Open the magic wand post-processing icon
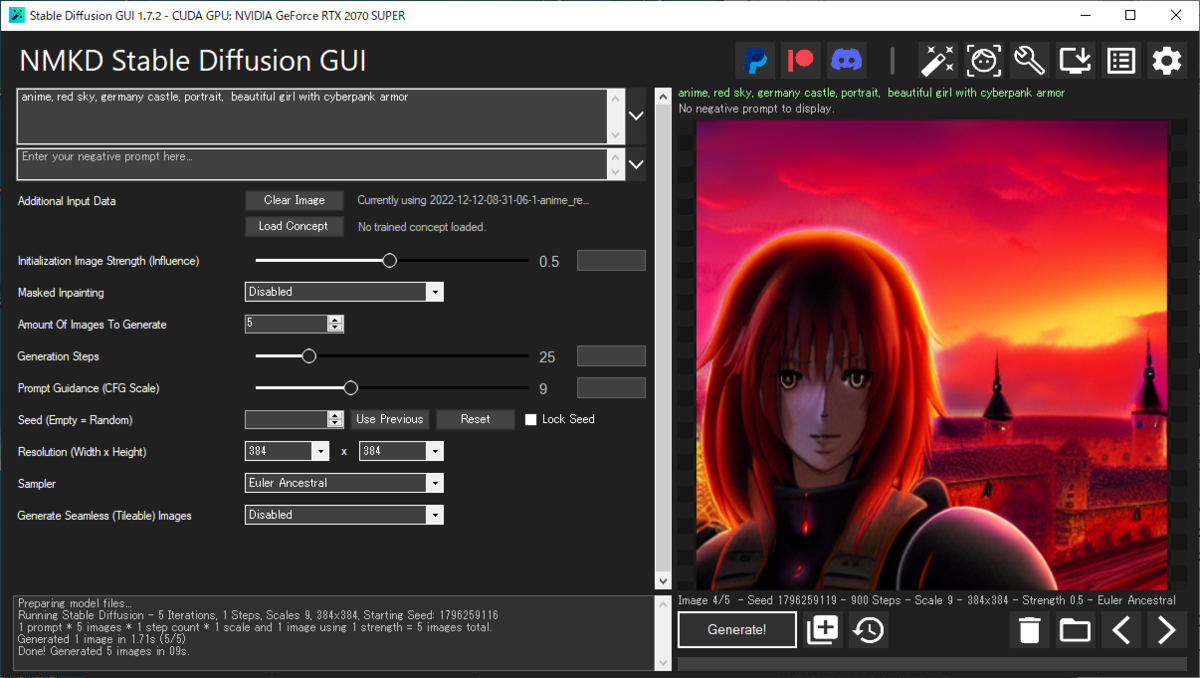1200x678 pixels. click(938, 61)
